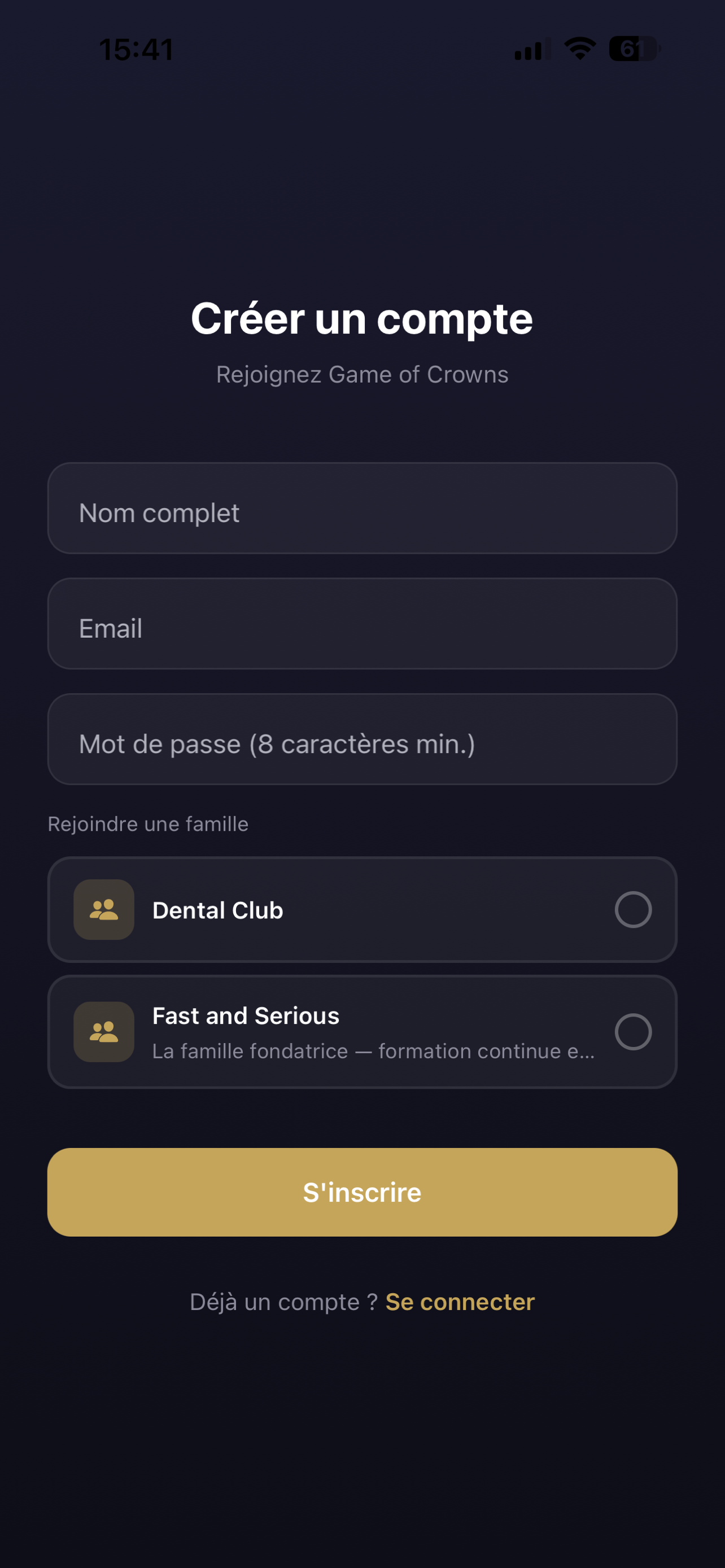Tap the 'La famille fondatrice' description text
Screen dimensions: 725x1568
coord(373,1051)
